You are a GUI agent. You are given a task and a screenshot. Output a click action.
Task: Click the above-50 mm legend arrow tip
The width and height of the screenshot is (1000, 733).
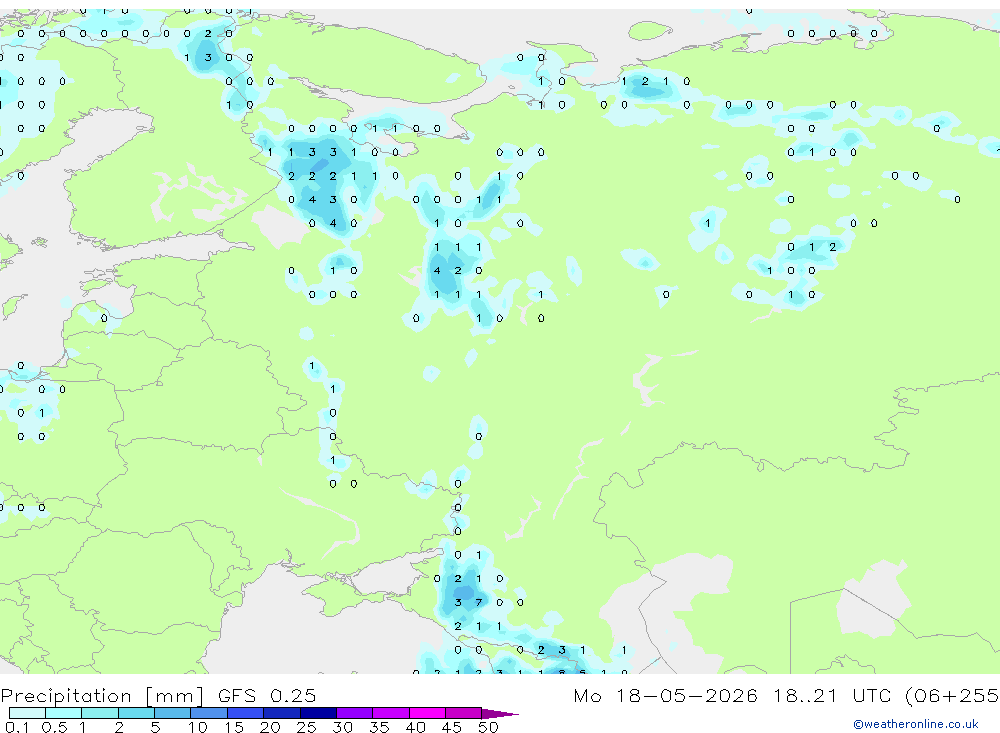(500, 713)
